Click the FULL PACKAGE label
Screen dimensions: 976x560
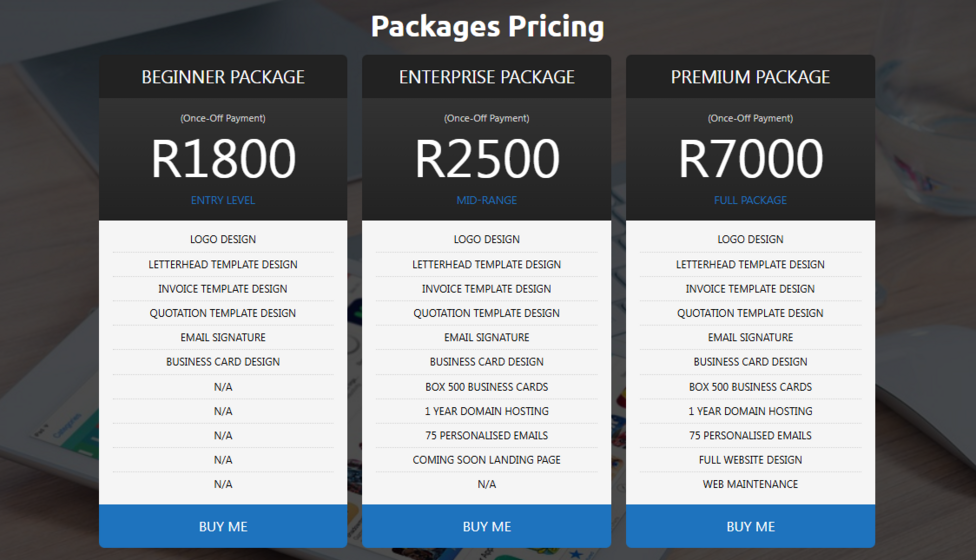(x=750, y=200)
